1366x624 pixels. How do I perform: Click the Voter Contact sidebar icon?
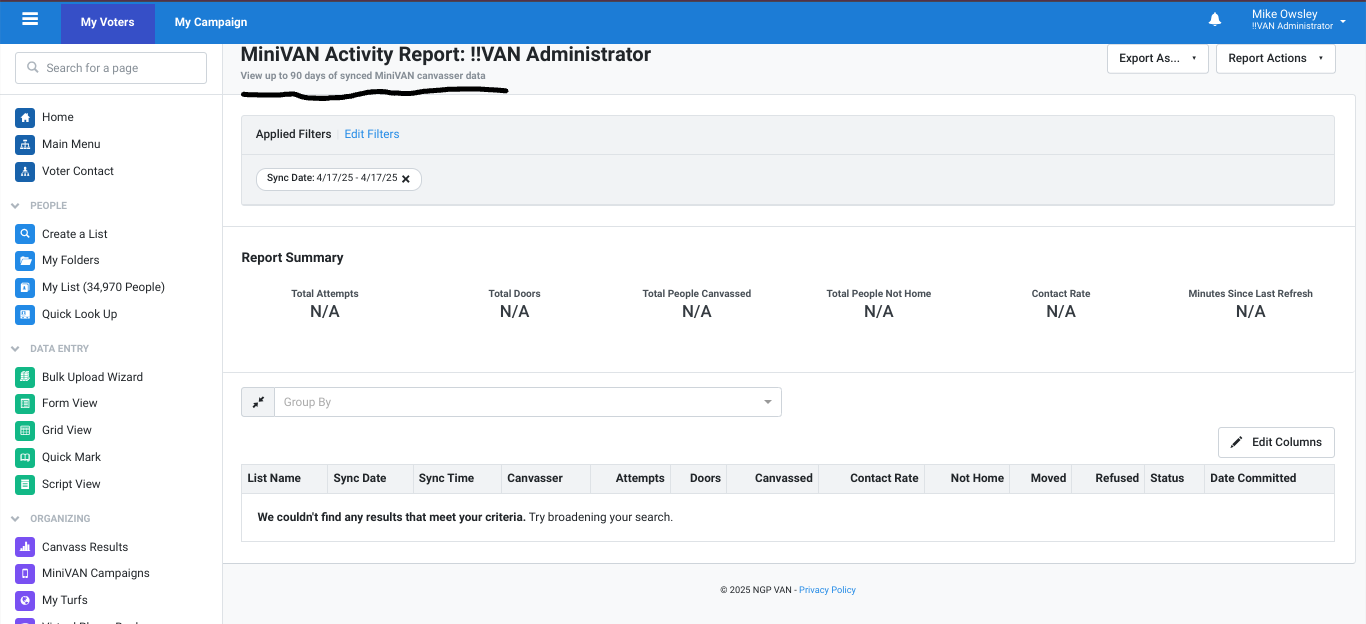coord(25,171)
